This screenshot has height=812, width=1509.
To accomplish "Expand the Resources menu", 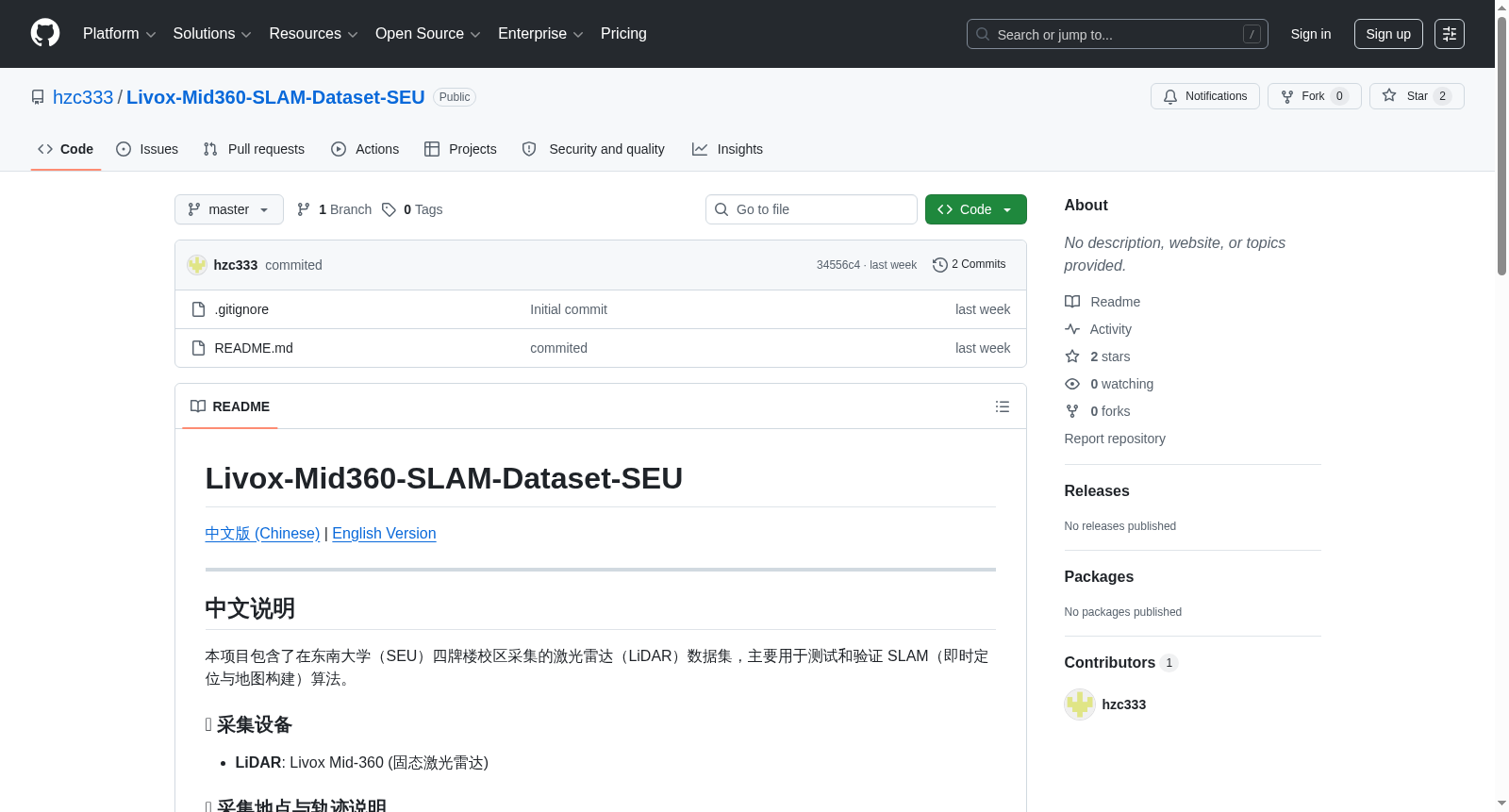I will coord(313,34).
